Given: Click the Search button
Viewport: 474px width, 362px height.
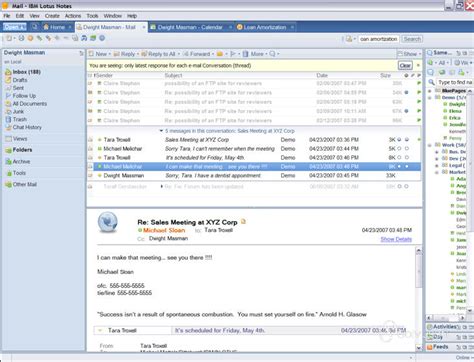Looking at the screenshot, I should [x=412, y=39].
